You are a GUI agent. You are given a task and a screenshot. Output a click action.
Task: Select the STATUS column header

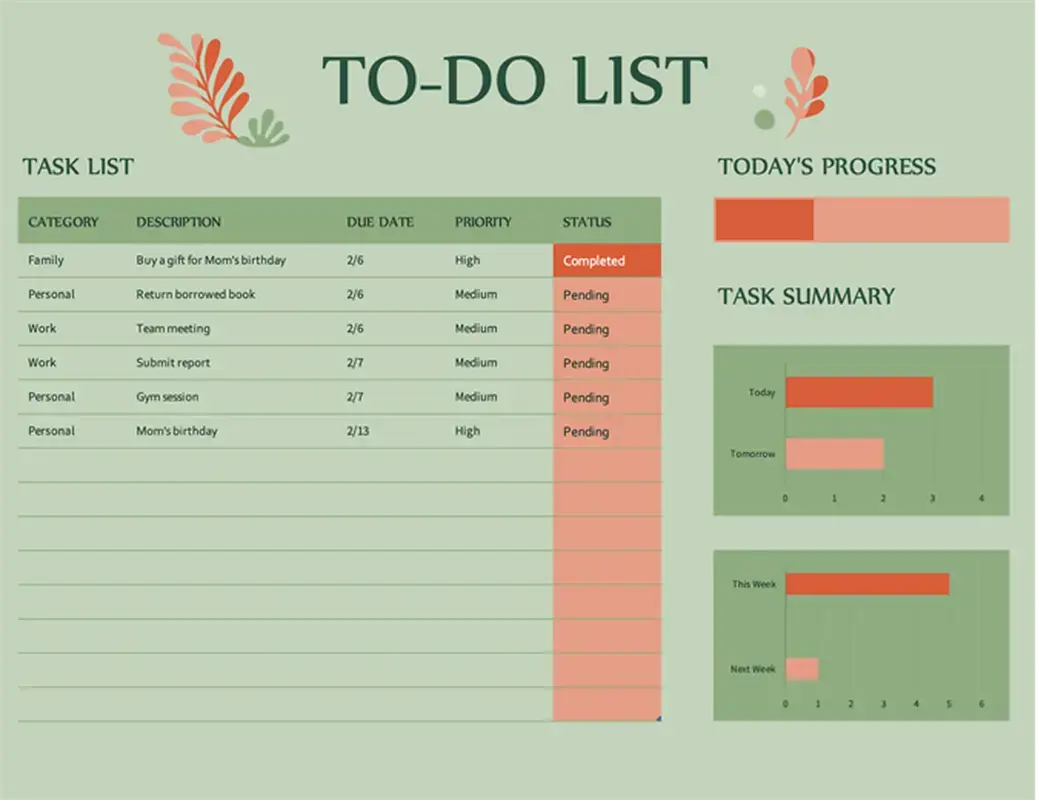click(x=586, y=222)
